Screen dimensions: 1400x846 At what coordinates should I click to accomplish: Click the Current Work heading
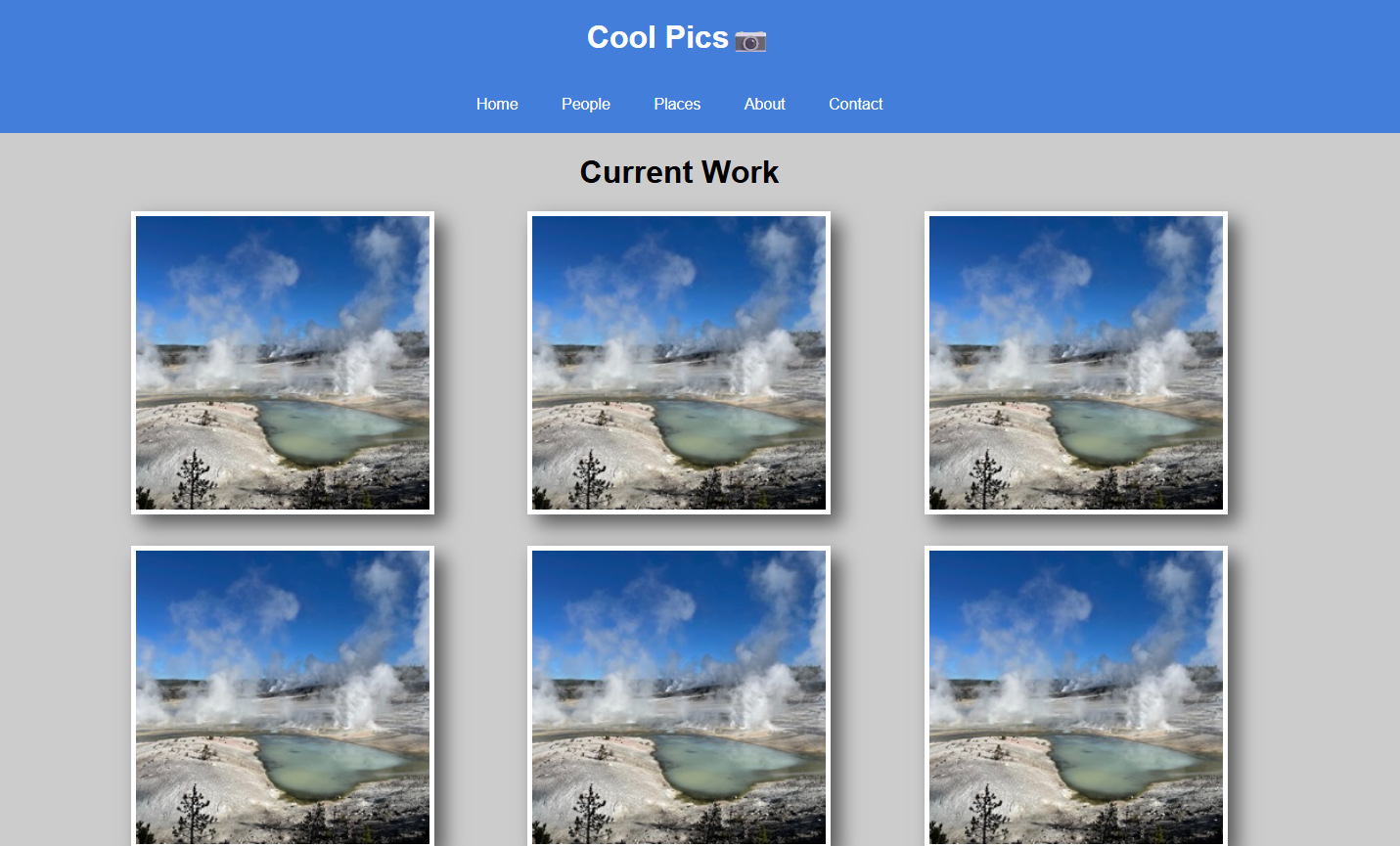[679, 172]
